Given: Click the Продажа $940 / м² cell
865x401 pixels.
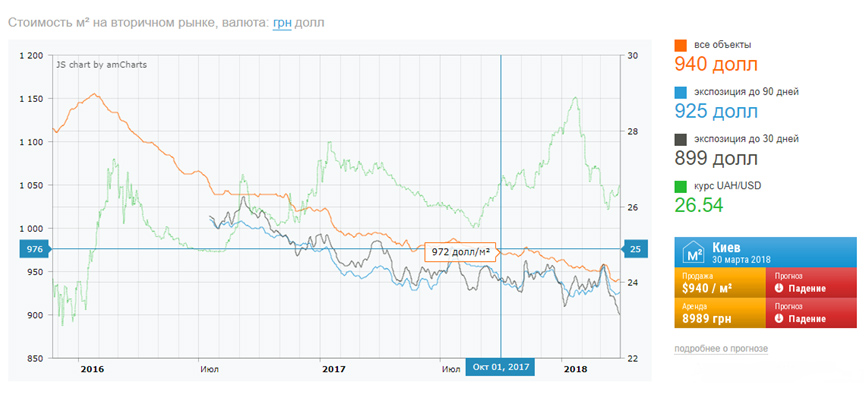Looking at the screenshot, I should [x=720, y=282].
